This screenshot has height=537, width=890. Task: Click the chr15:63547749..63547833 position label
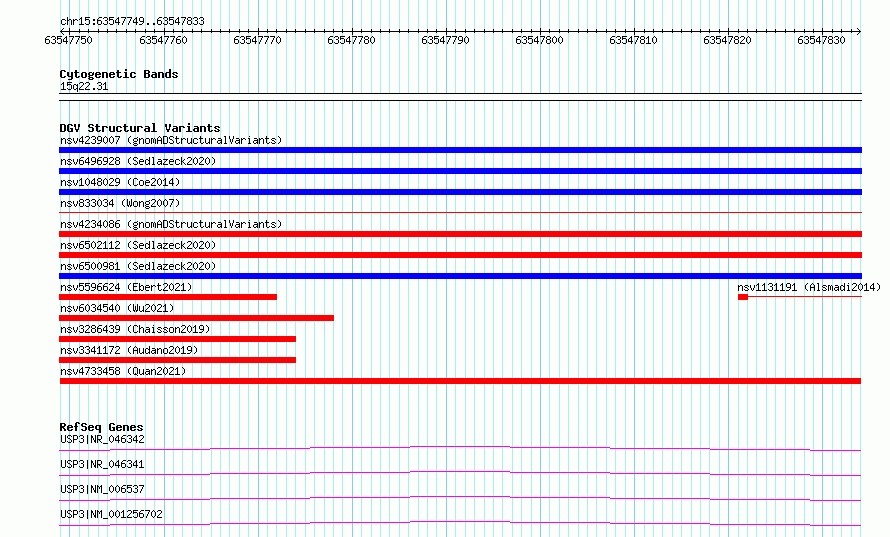(x=132, y=22)
